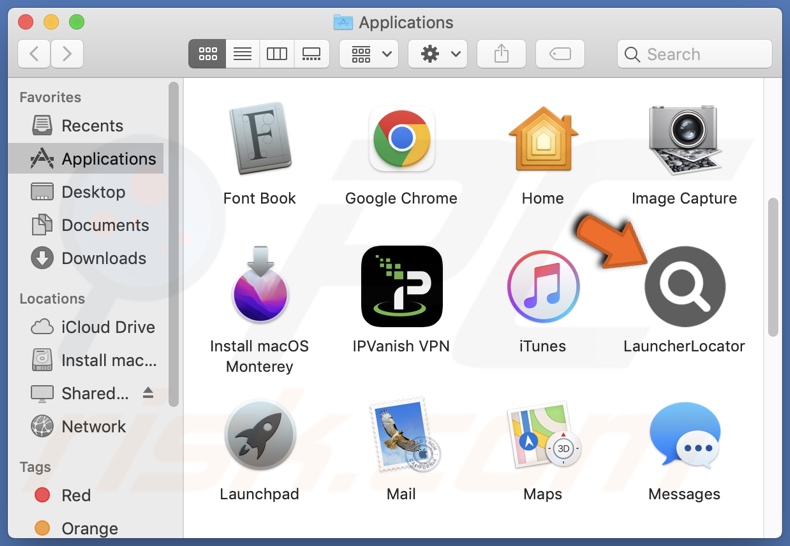
Task: Click the sidebar scrollbar
Action: [x=173, y=244]
